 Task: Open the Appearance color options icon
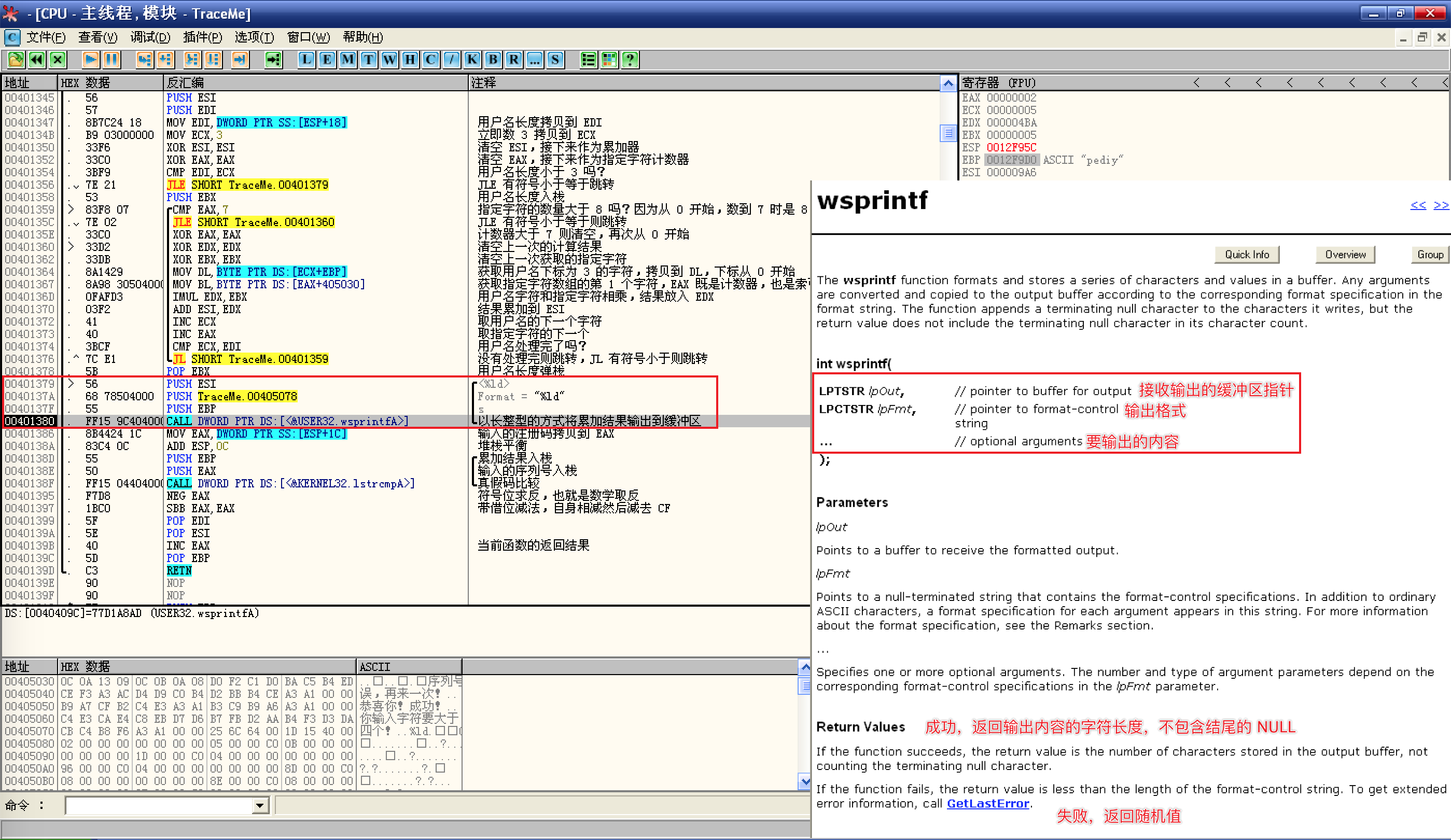609,59
